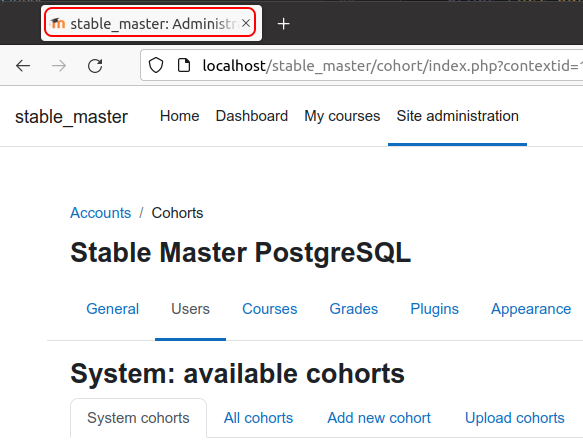Click the Accounts breadcrumb link

tap(100, 213)
